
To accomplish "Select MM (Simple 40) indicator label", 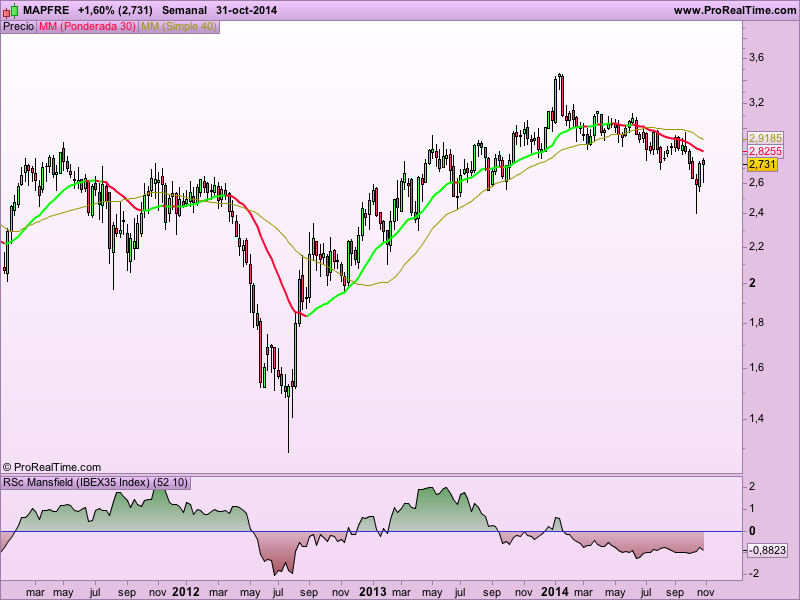I will [179, 27].
